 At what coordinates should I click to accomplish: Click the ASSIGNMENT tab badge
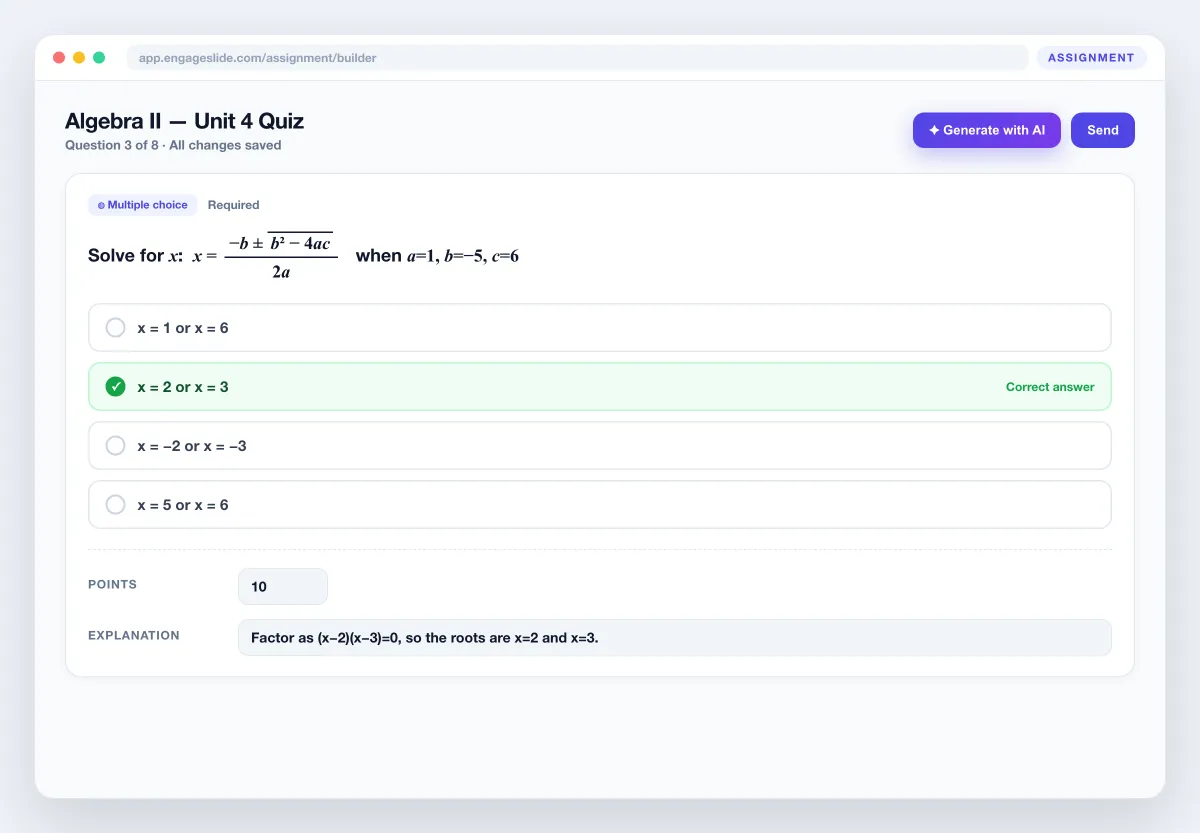click(1091, 58)
